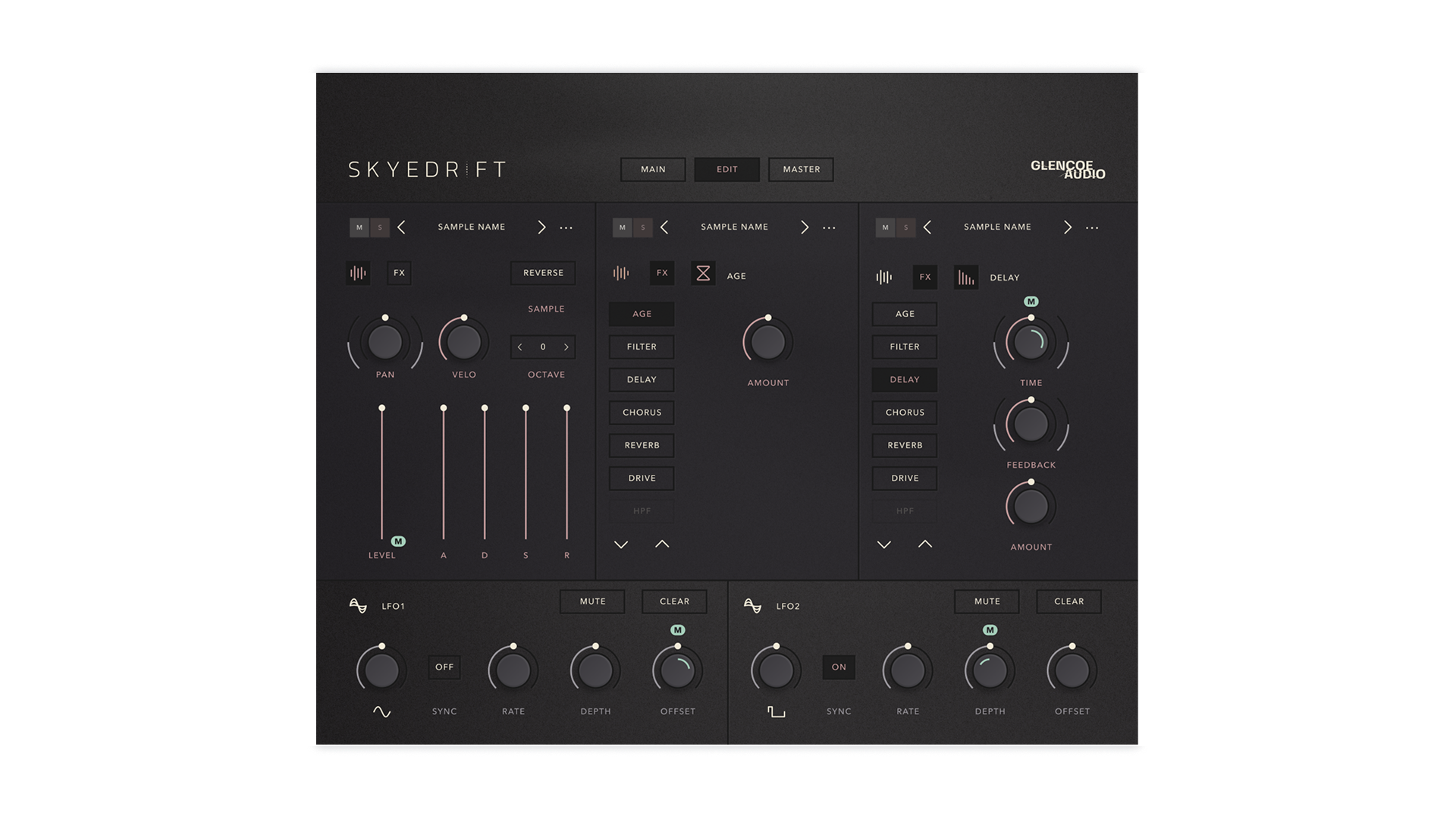Move effect up in second panel list
Screen dimensions: 1456x819
point(662,544)
